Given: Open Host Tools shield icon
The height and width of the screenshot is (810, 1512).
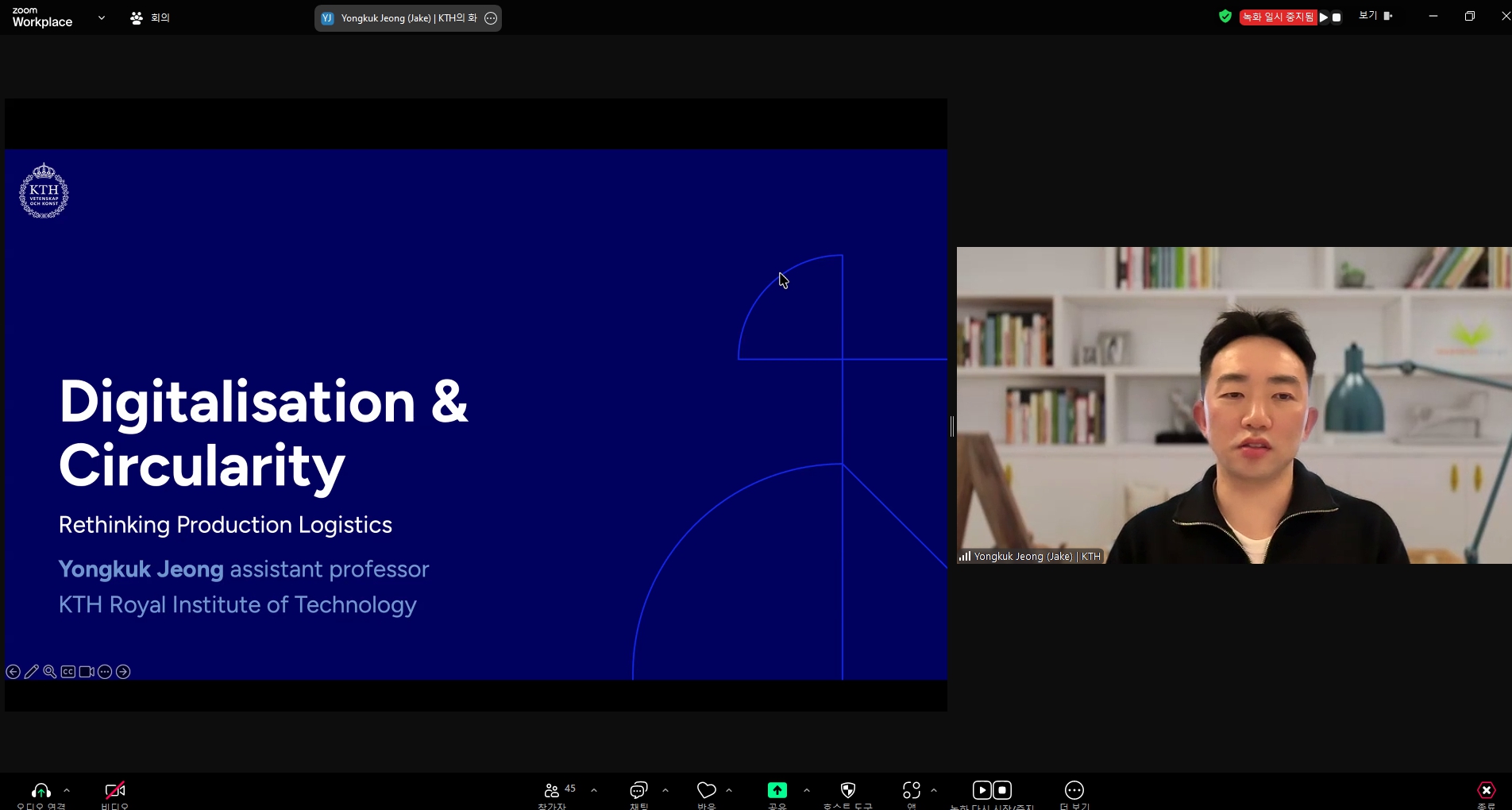Looking at the screenshot, I should [x=847, y=790].
